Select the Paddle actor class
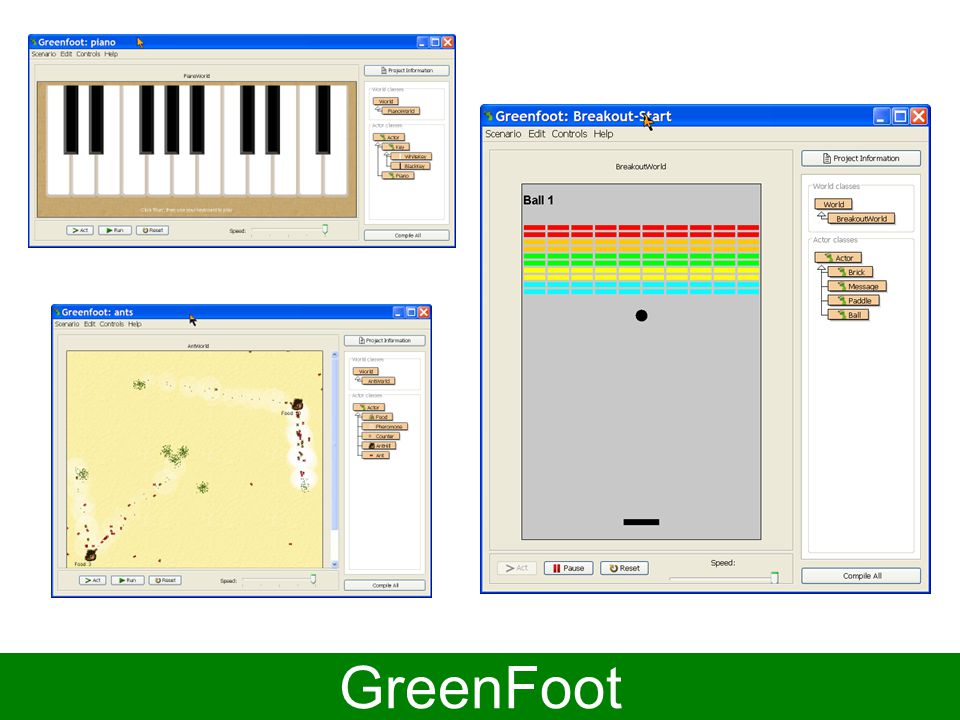The height and width of the screenshot is (720, 960). pos(854,300)
